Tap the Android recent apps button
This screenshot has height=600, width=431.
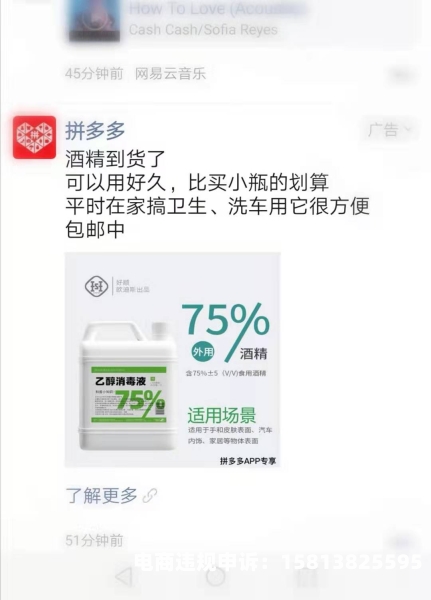[x=307, y=577]
